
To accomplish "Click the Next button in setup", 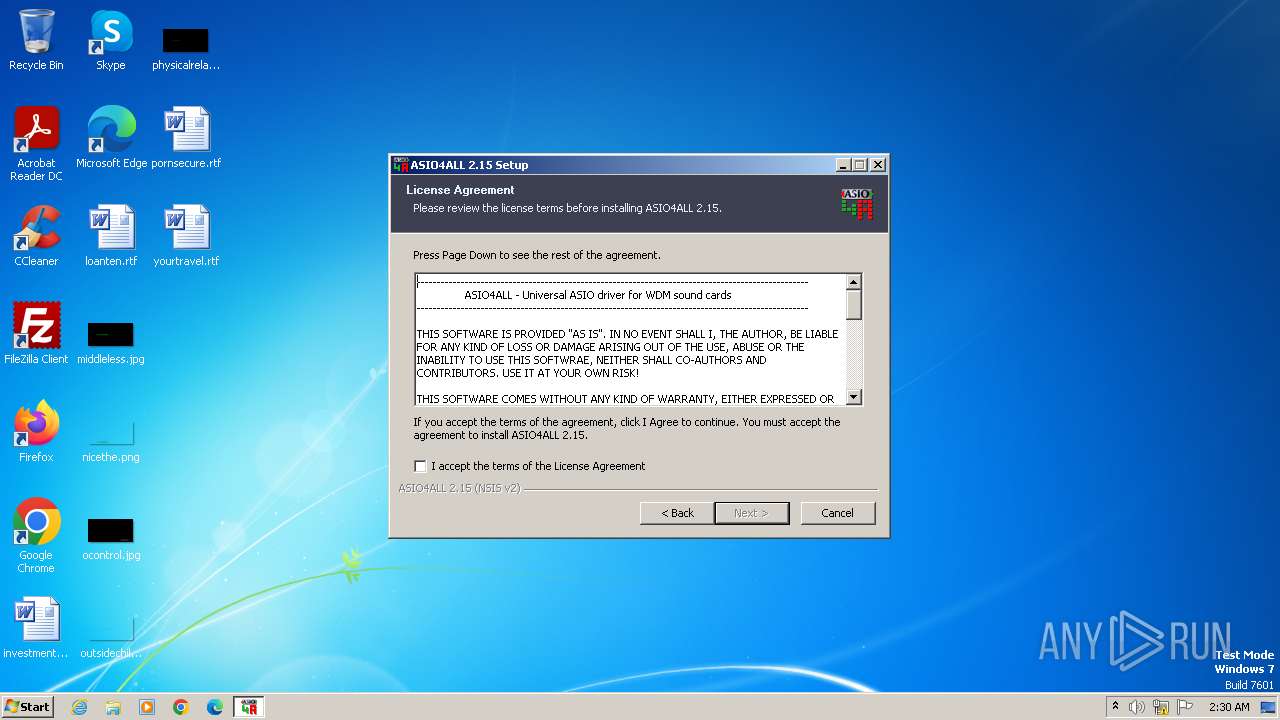I will 752,513.
